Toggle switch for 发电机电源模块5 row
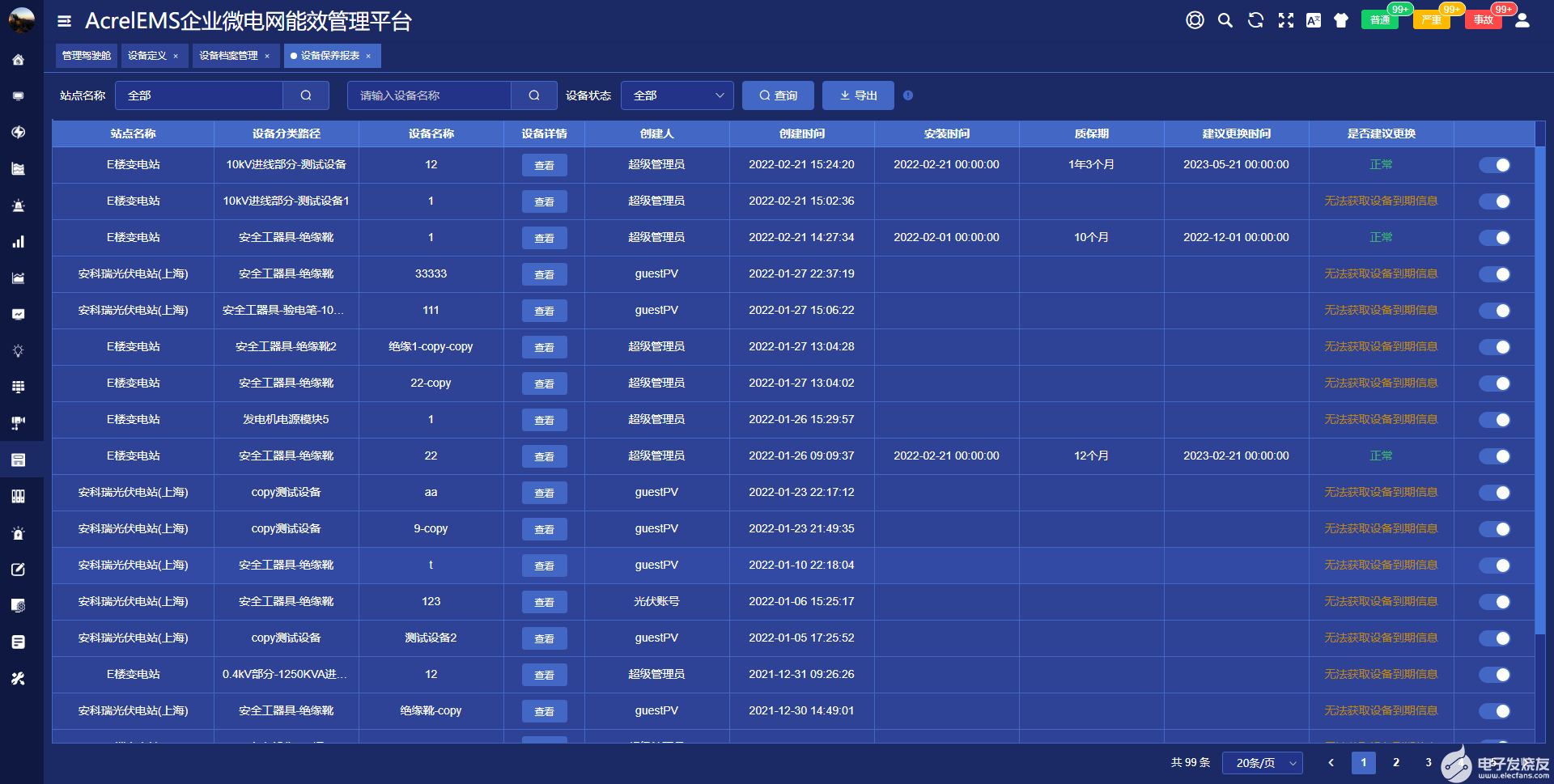Image resolution: width=1554 pixels, height=784 pixels. point(1494,420)
